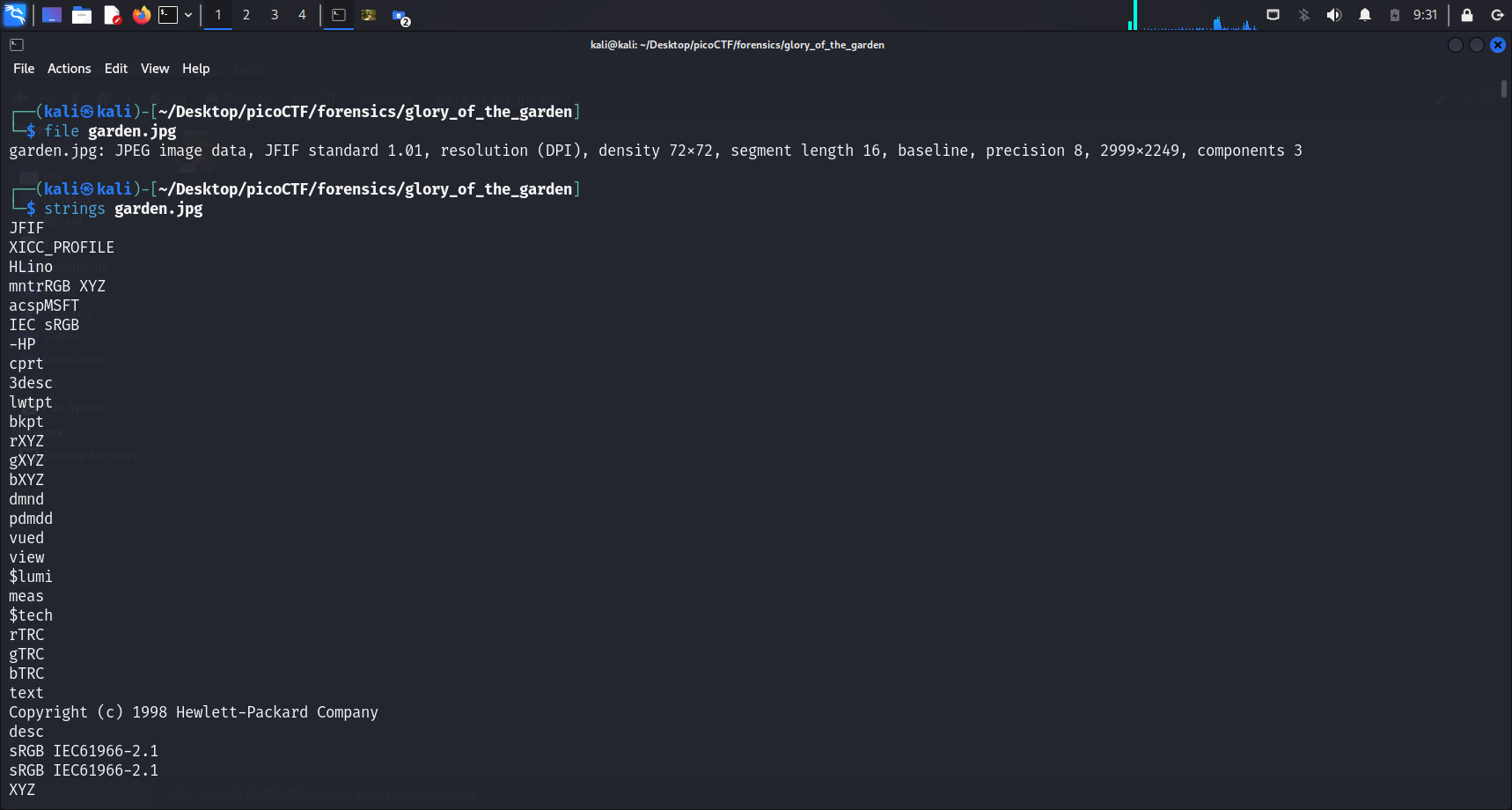Open the file manager launcher
The width and height of the screenshot is (1512, 810).
click(82, 15)
